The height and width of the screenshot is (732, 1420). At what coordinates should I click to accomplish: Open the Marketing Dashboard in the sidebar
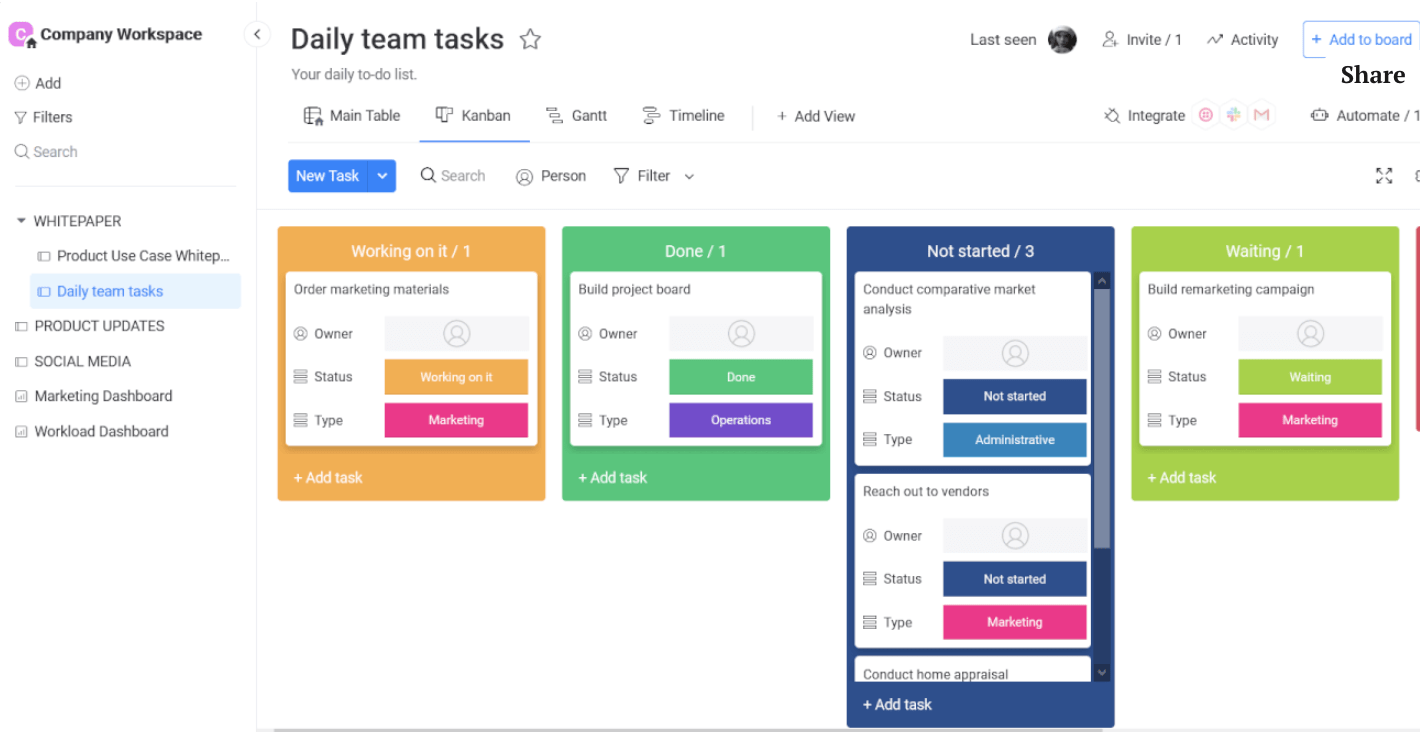103,396
